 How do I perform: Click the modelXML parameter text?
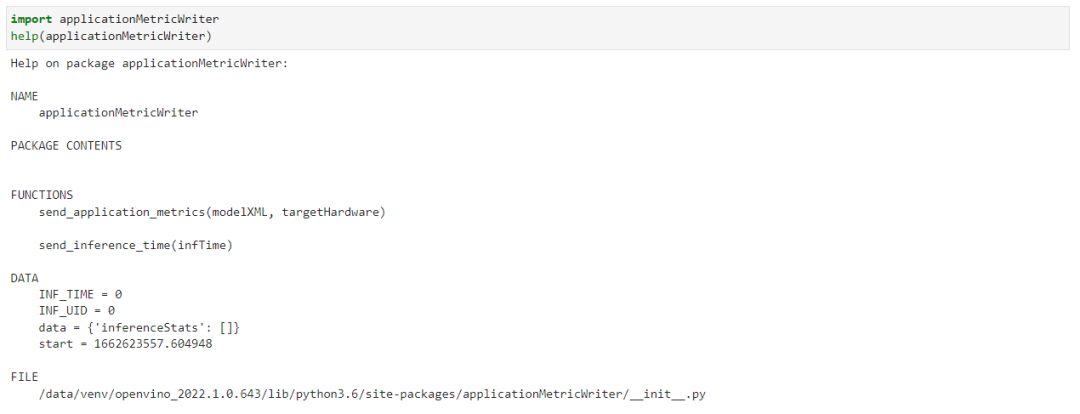pos(242,212)
